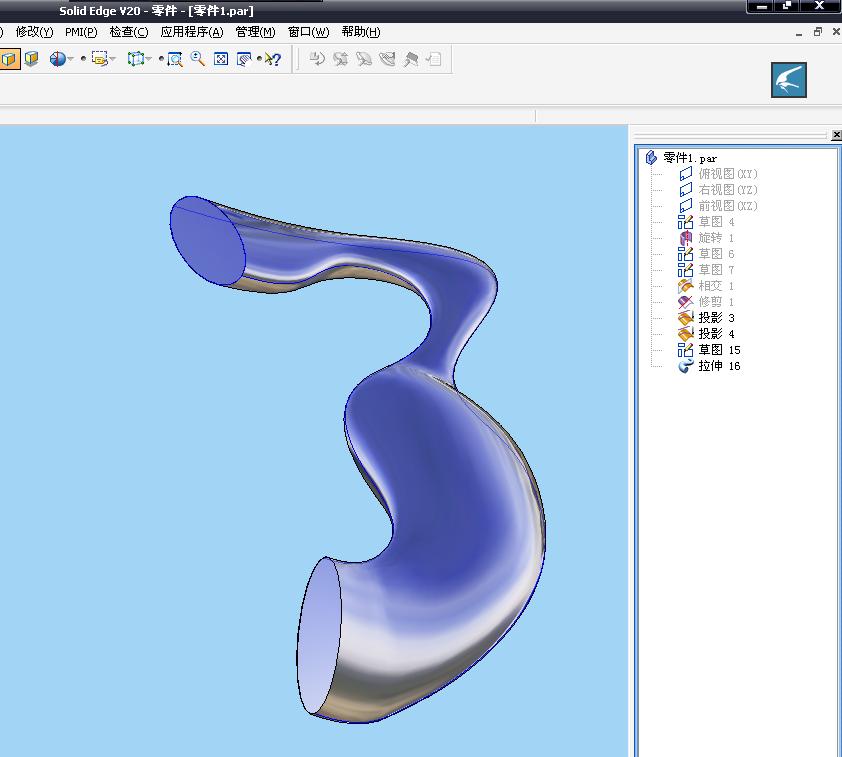
Task: Click the blue sphere render style icon
Action: click(57, 59)
